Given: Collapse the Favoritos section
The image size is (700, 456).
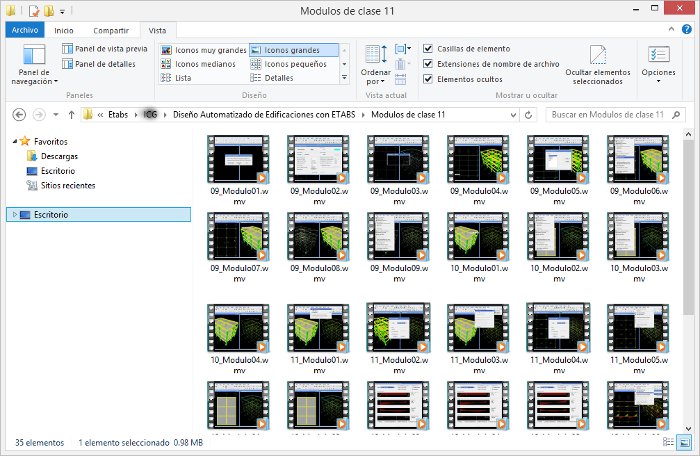Looking at the screenshot, I should pyautogui.click(x=13, y=142).
